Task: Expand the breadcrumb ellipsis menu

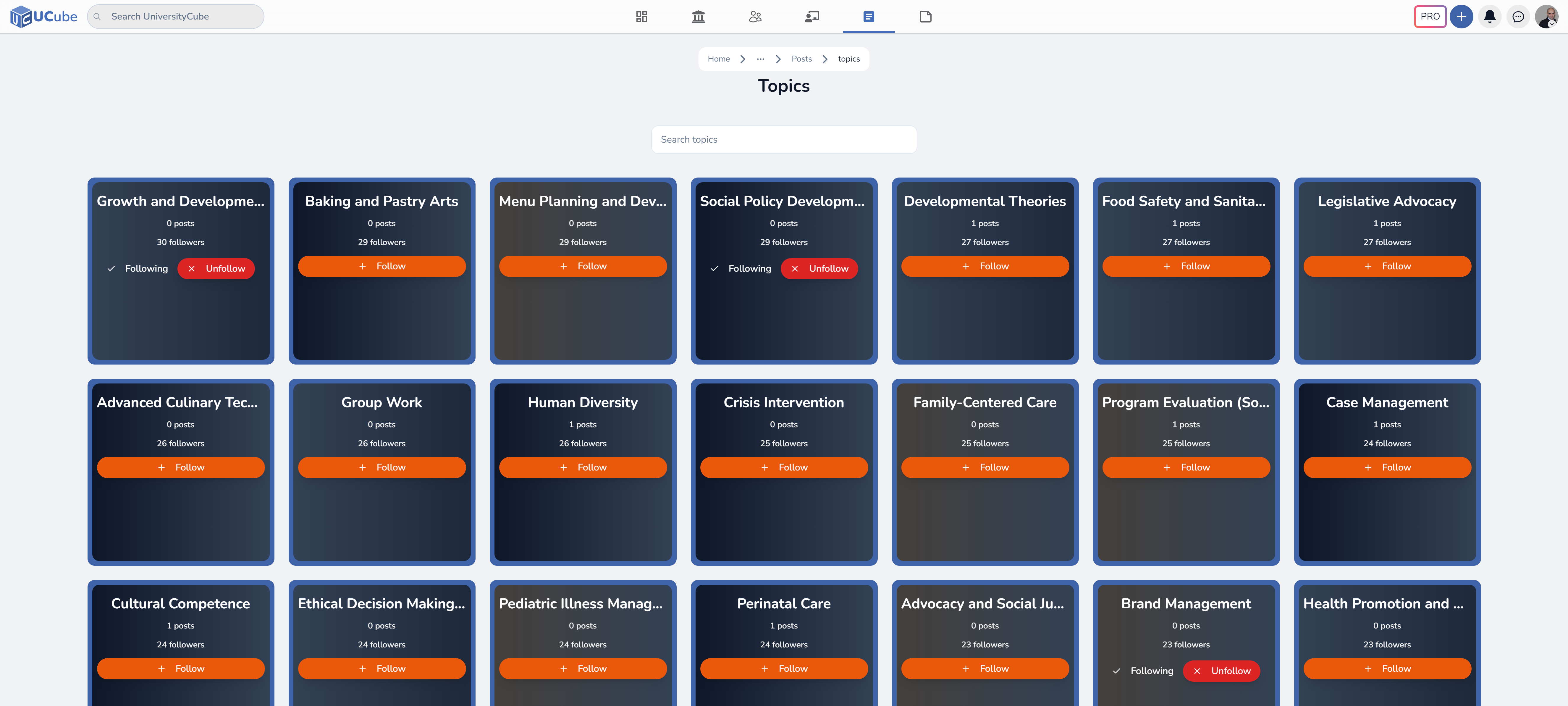Action: click(x=760, y=59)
